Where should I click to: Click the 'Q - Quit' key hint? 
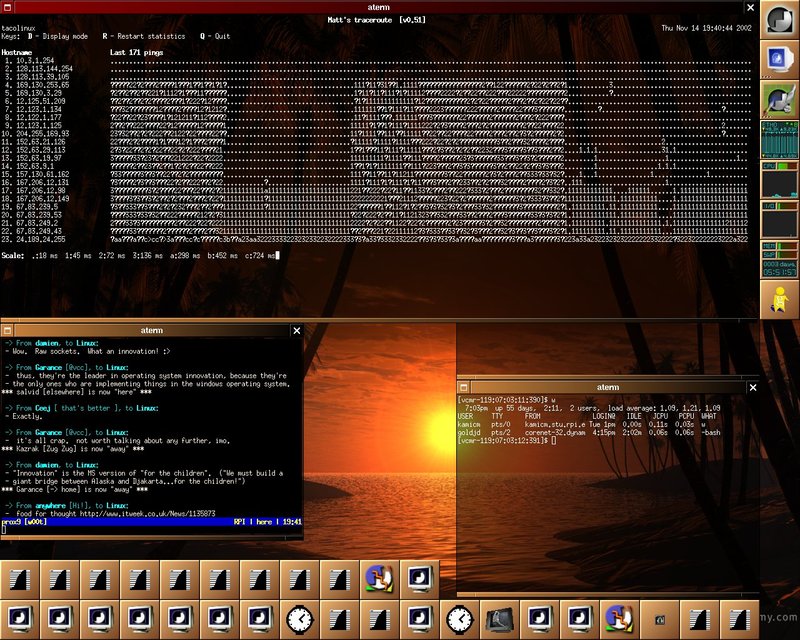coord(215,36)
